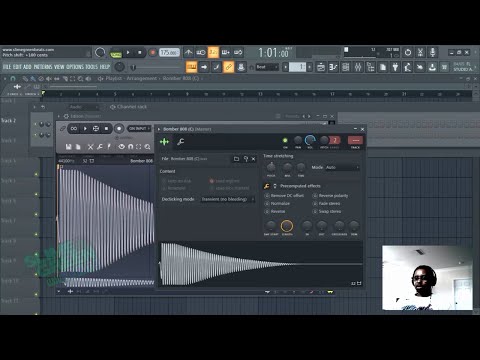480x360 pixels.
Task: Open the TOOLS menu
Action: pos(92,67)
